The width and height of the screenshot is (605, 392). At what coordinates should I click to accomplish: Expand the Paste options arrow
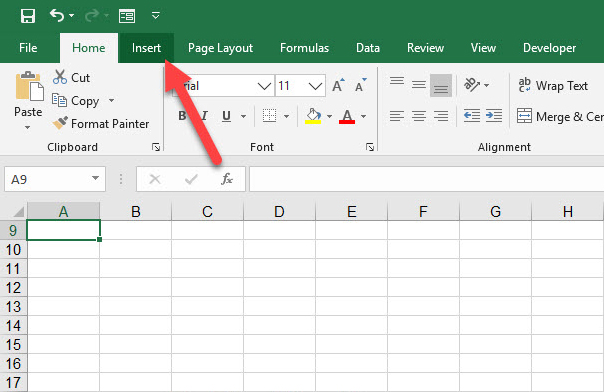pyautogui.click(x=27, y=127)
